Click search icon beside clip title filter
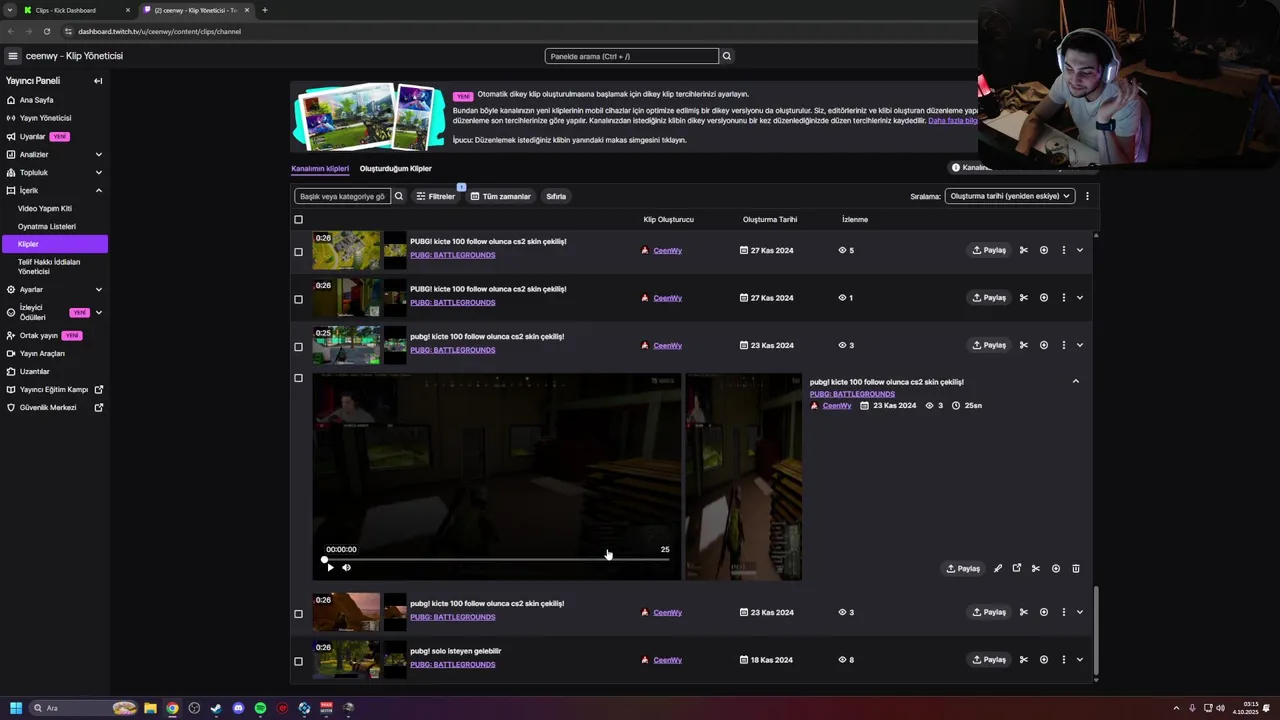 399,196
